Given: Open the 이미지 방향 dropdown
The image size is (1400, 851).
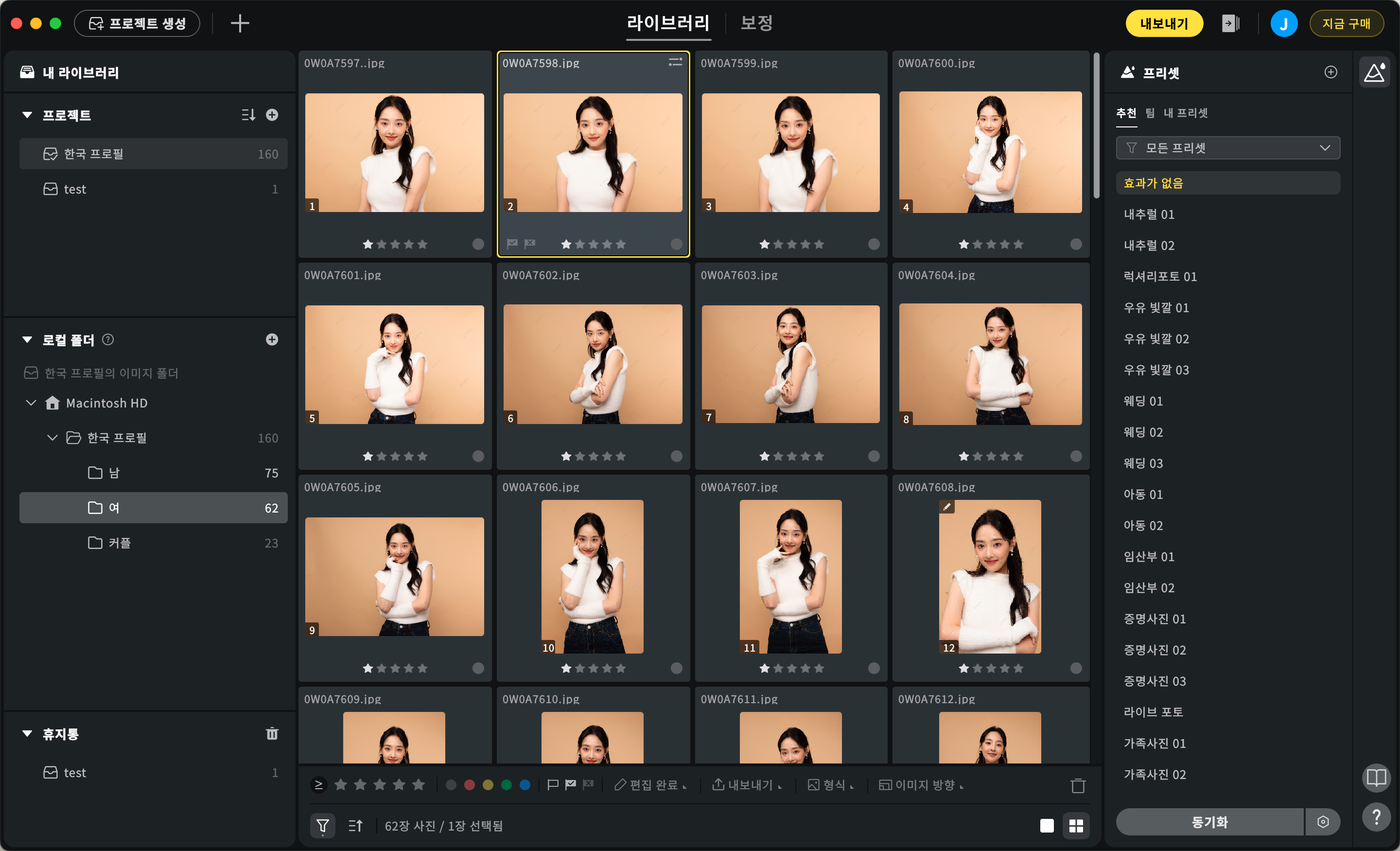Looking at the screenshot, I should click(x=922, y=785).
